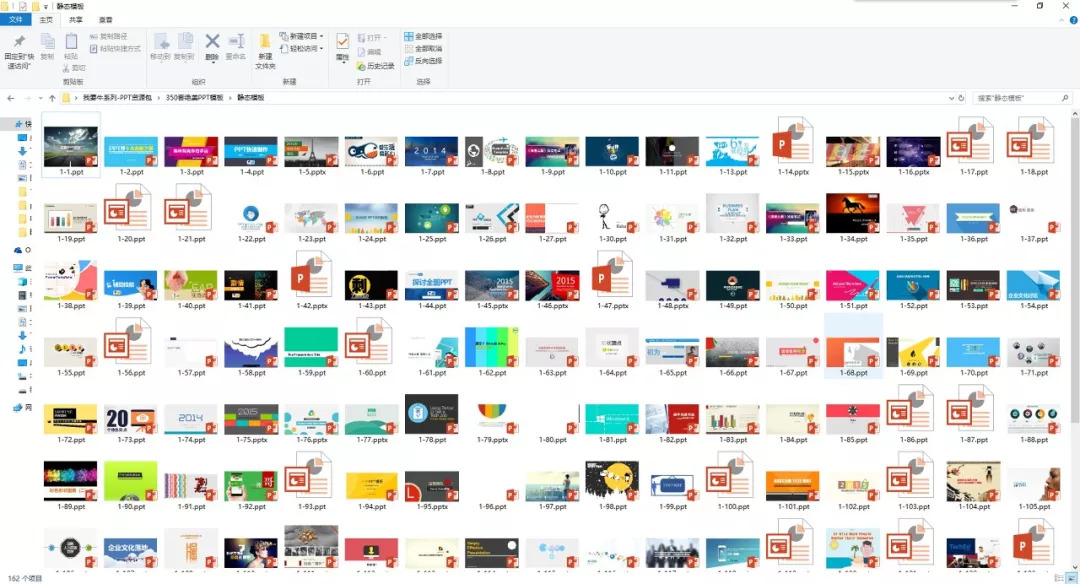Switch to details view toggle at bottom right
Image resolution: width=1080 pixels, height=584 pixels.
[1059, 578]
